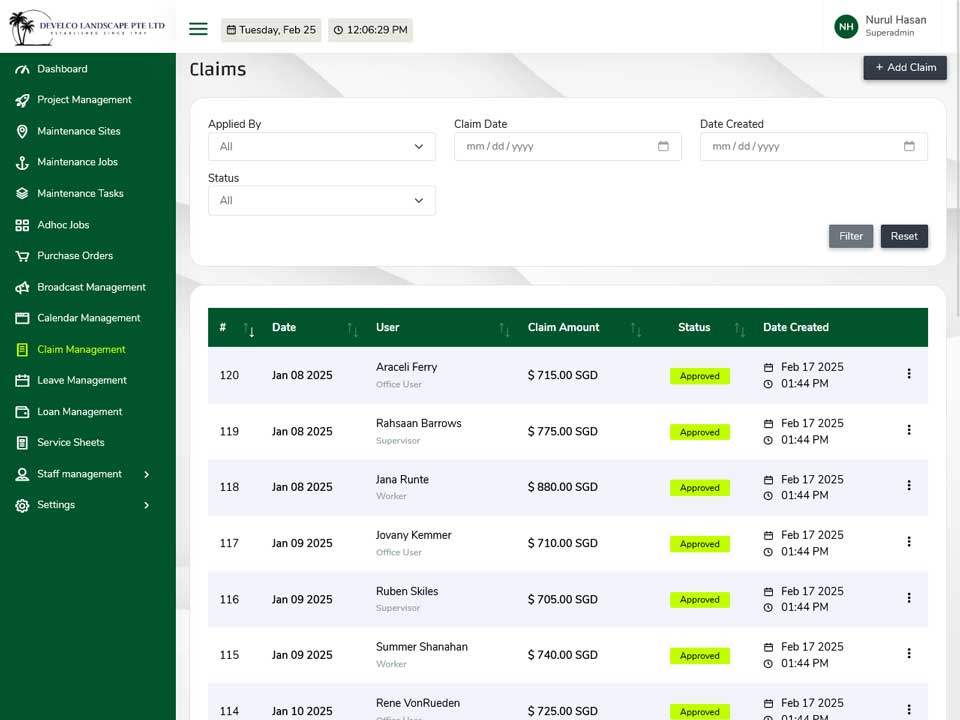Viewport: 960px width, 720px height.
Task: Click the Add Claim button
Action: point(905,68)
